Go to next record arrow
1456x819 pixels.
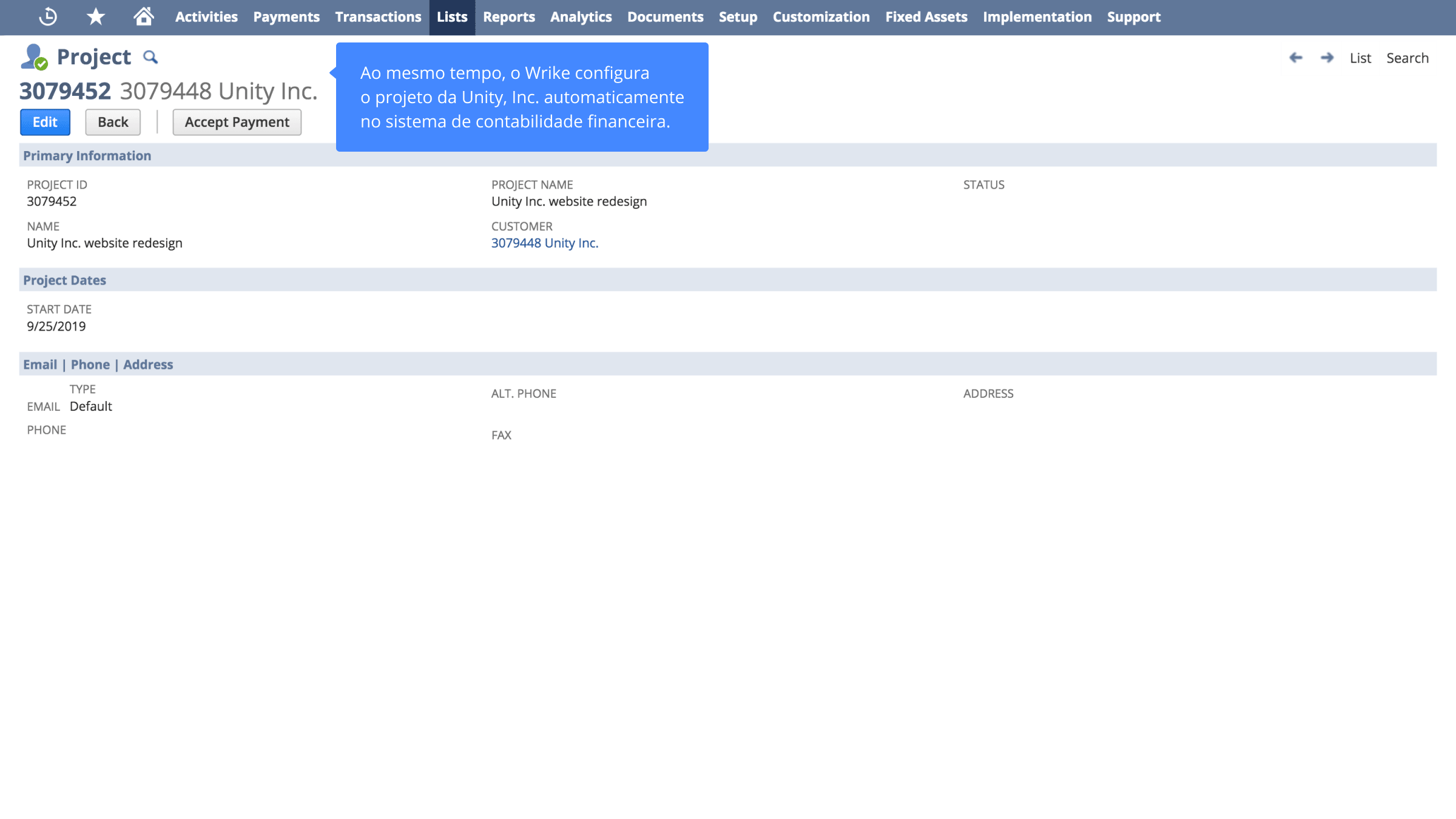[x=1327, y=58]
